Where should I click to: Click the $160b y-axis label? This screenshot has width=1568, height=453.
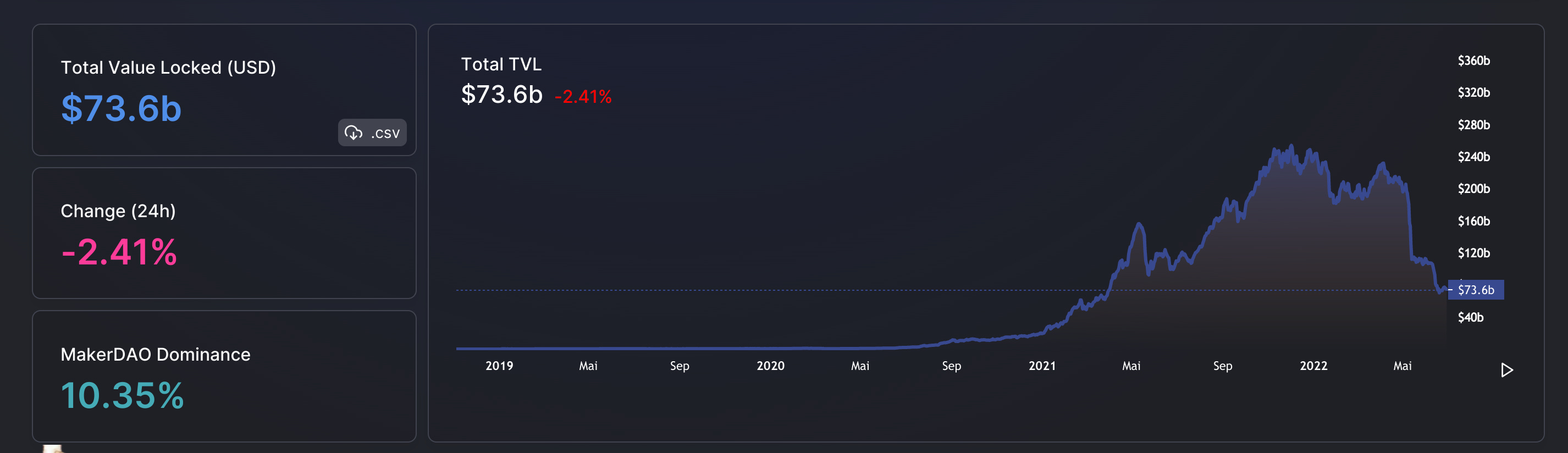click(1473, 221)
